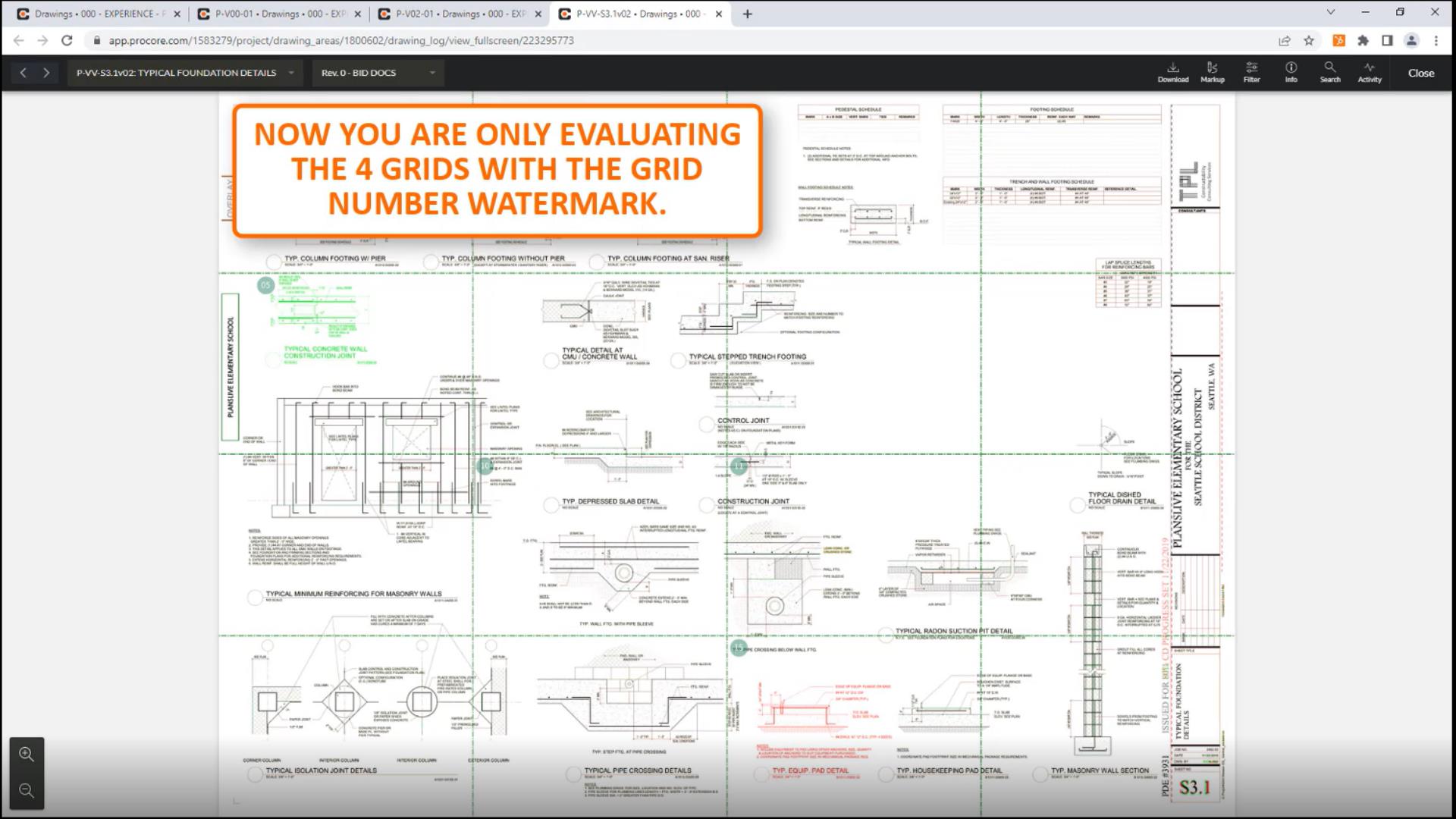
Task: Show drawing Info panel
Action: [1291, 72]
